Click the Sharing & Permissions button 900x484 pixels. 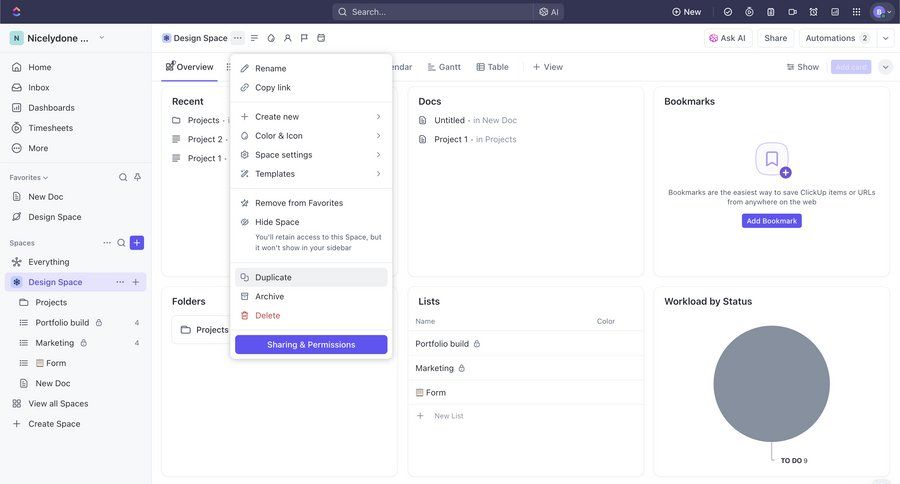311,344
